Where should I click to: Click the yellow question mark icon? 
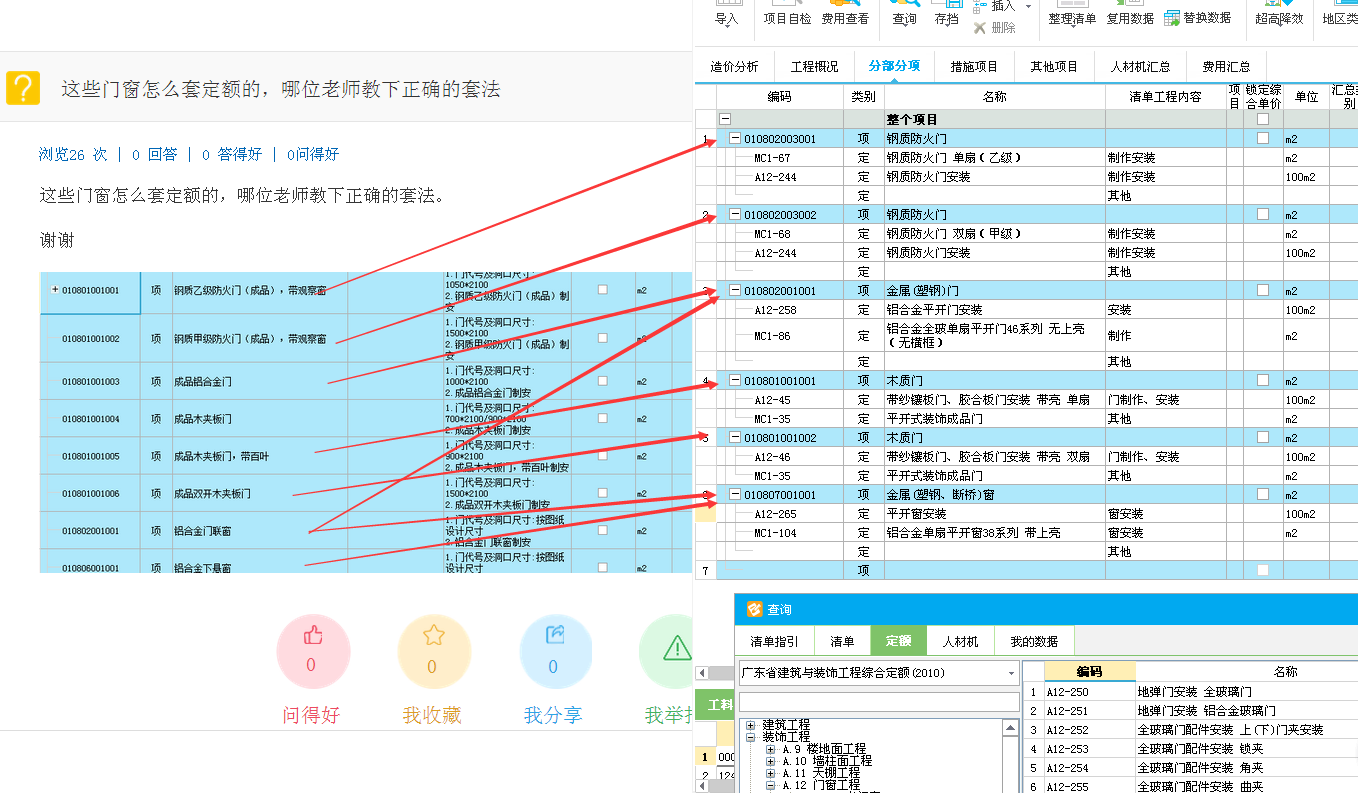click(x=23, y=88)
